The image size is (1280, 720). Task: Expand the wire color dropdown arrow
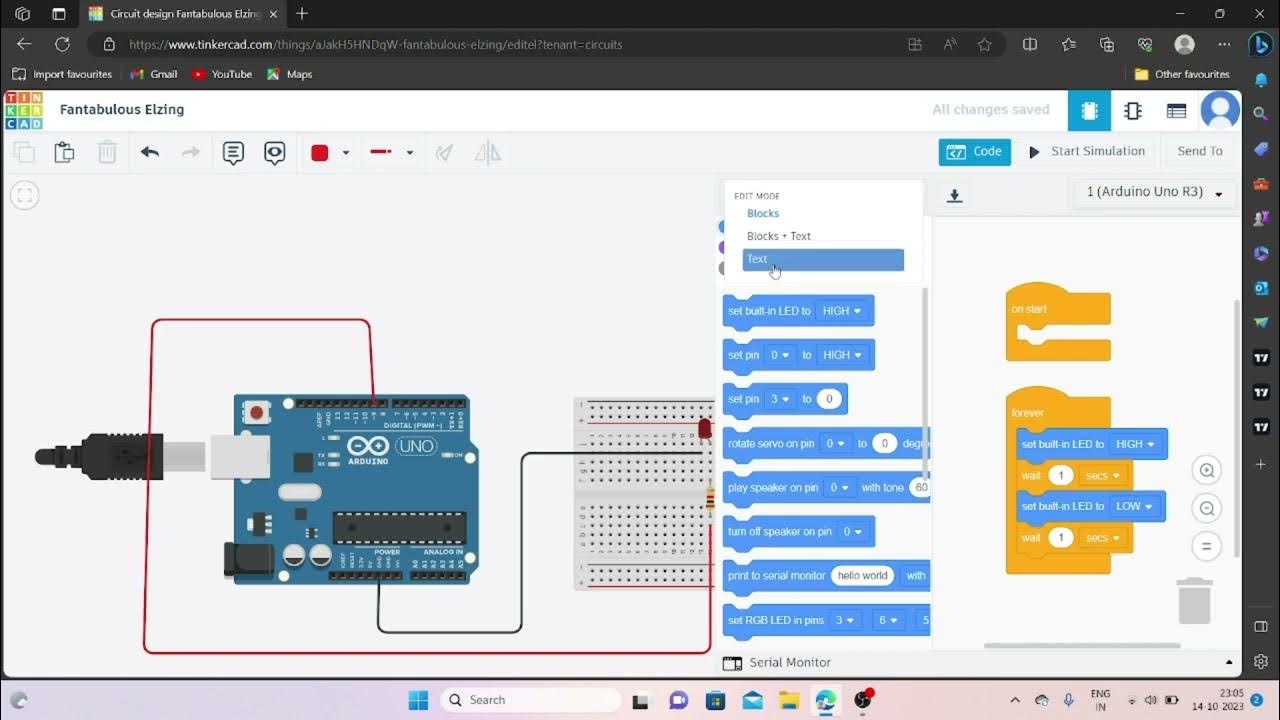click(346, 153)
